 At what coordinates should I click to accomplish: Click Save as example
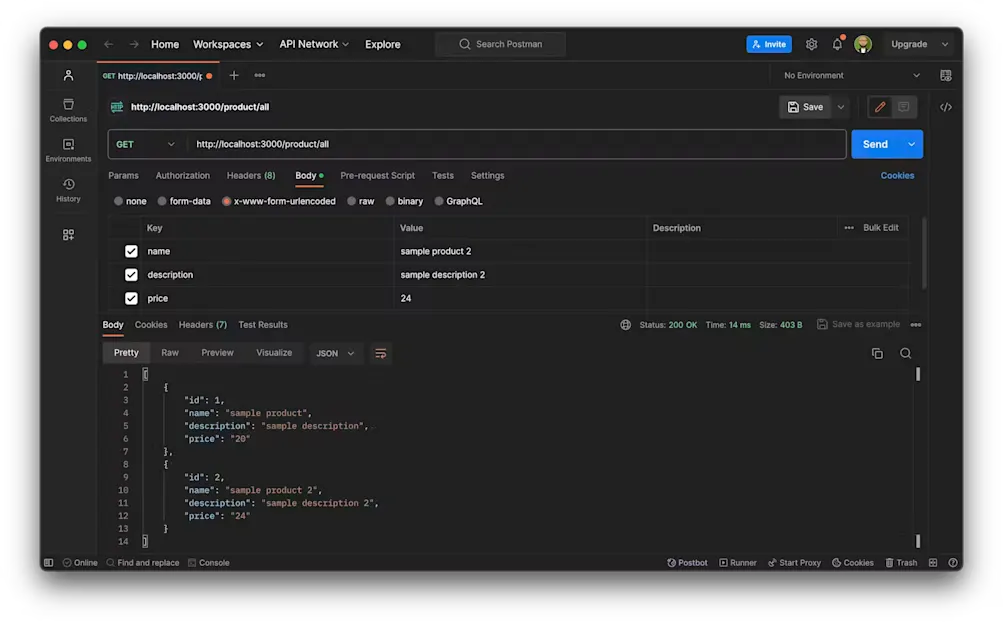(x=858, y=325)
